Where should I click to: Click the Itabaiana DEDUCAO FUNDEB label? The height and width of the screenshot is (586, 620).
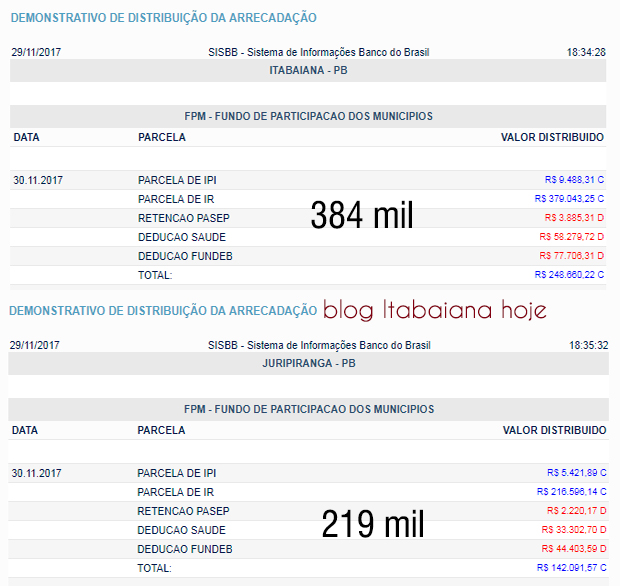click(x=185, y=256)
